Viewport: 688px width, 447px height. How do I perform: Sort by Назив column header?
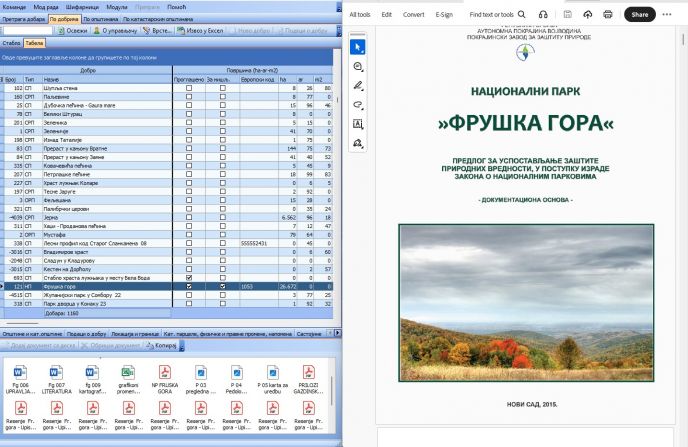pos(107,79)
